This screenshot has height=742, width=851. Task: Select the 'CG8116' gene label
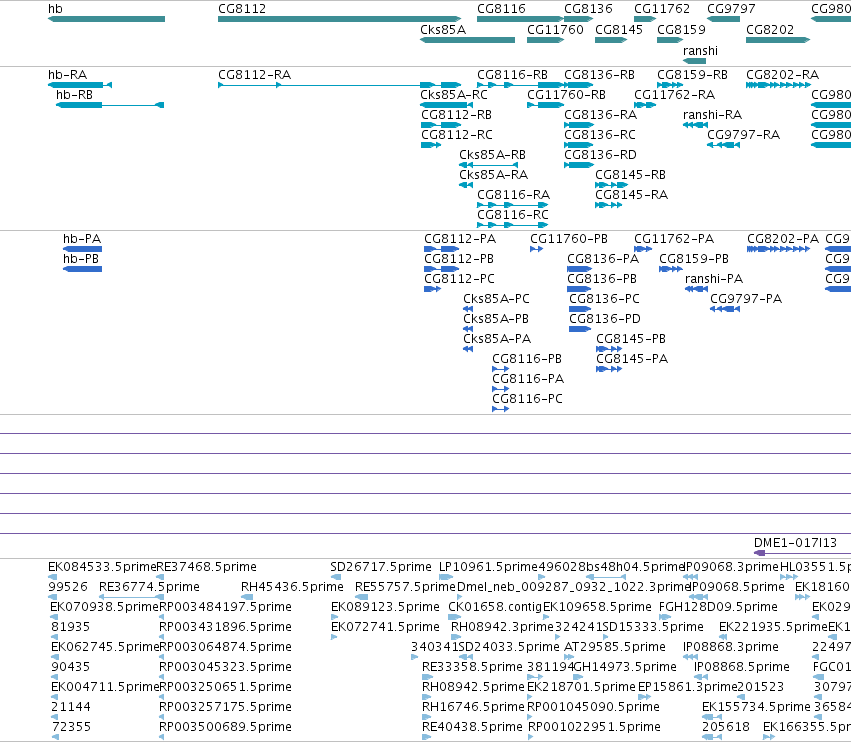click(501, 9)
